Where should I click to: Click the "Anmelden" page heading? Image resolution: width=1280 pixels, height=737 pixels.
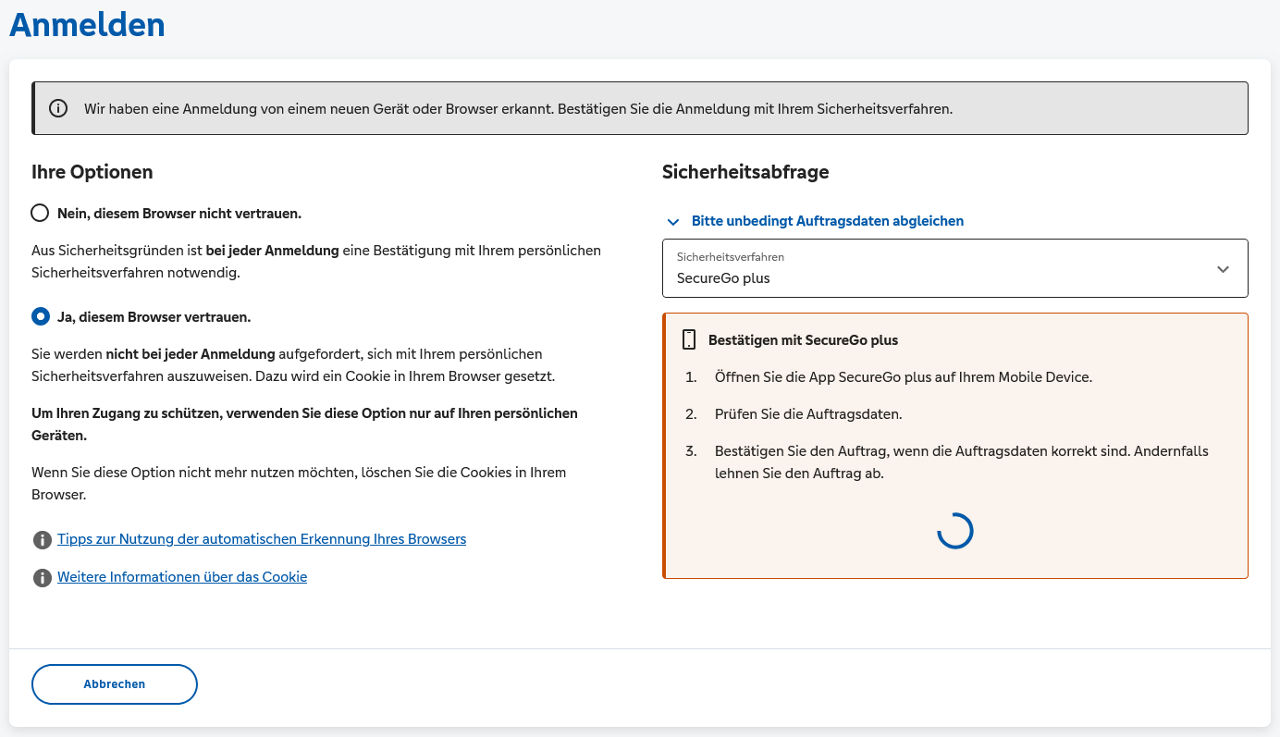pyautogui.click(x=86, y=24)
